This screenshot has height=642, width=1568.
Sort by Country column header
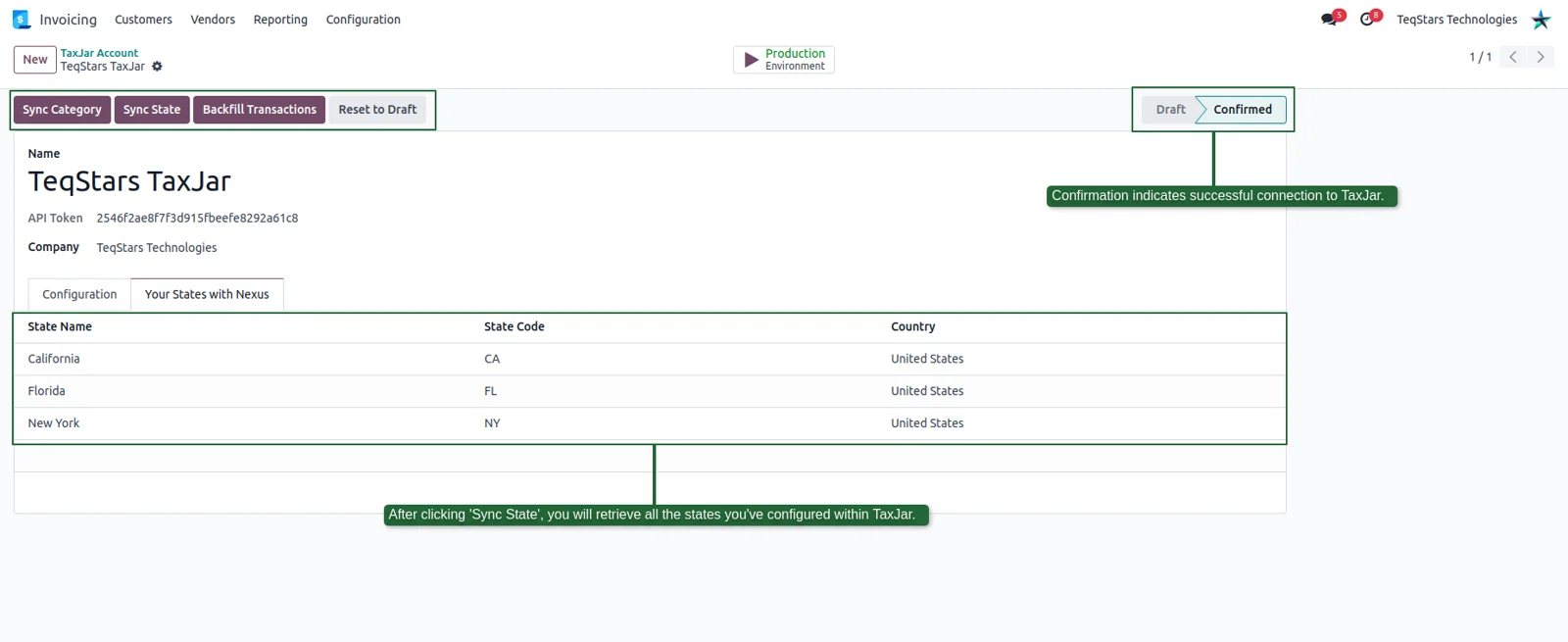pyautogui.click(x=912, y=327)
